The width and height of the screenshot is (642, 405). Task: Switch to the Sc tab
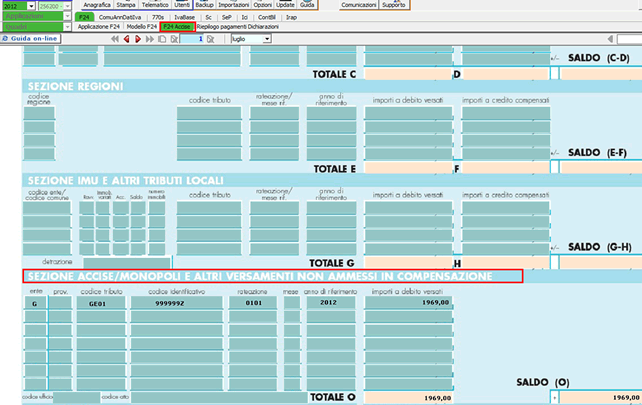coord(209,17)
